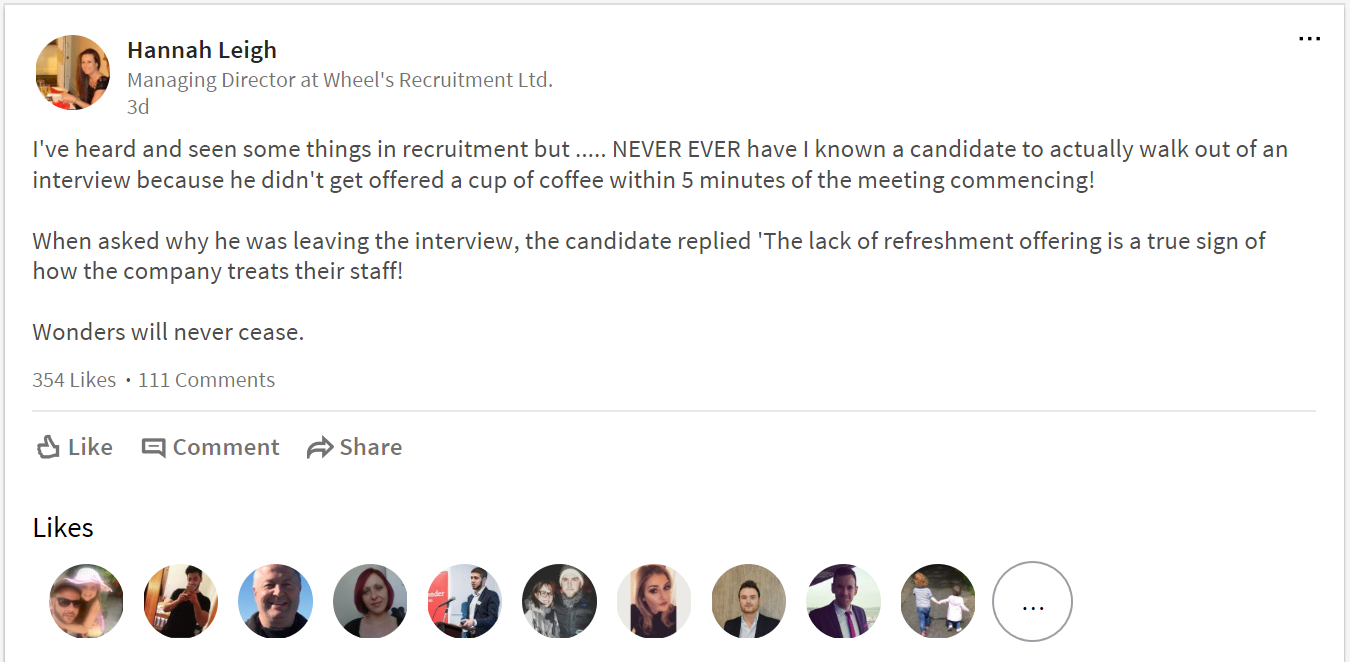This screenshot has height=662, width=1350.
Task: Click the avatar of man with pink tie
Action: pos(844,602)
